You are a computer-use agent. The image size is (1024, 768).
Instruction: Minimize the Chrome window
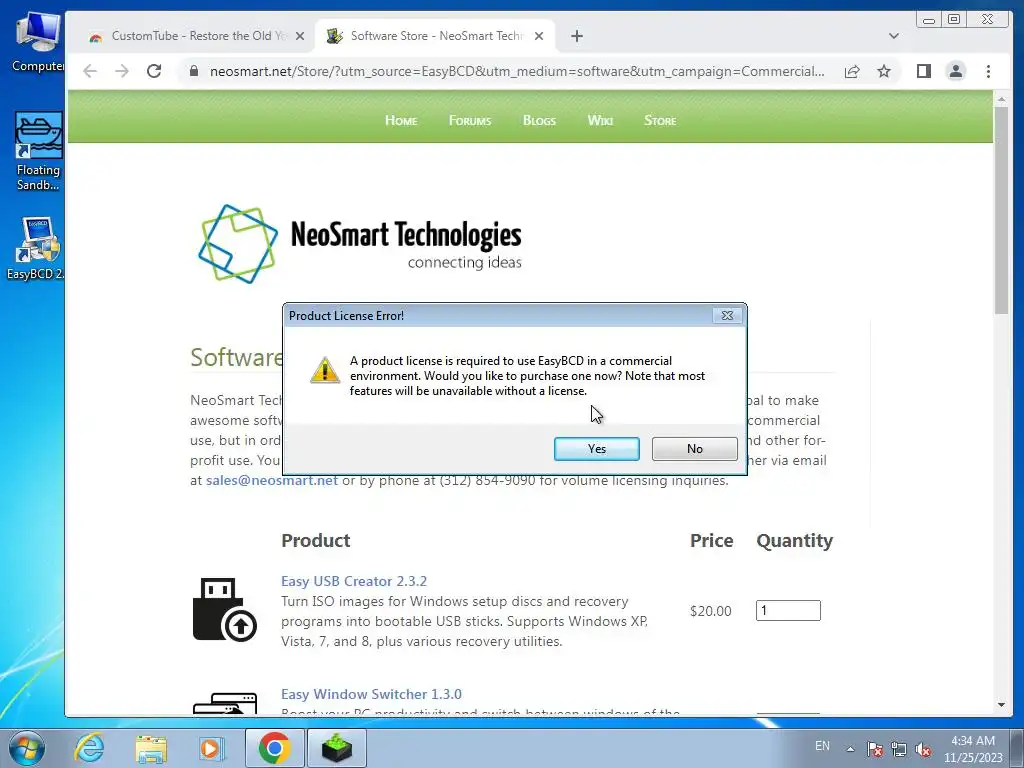[929, 20]
